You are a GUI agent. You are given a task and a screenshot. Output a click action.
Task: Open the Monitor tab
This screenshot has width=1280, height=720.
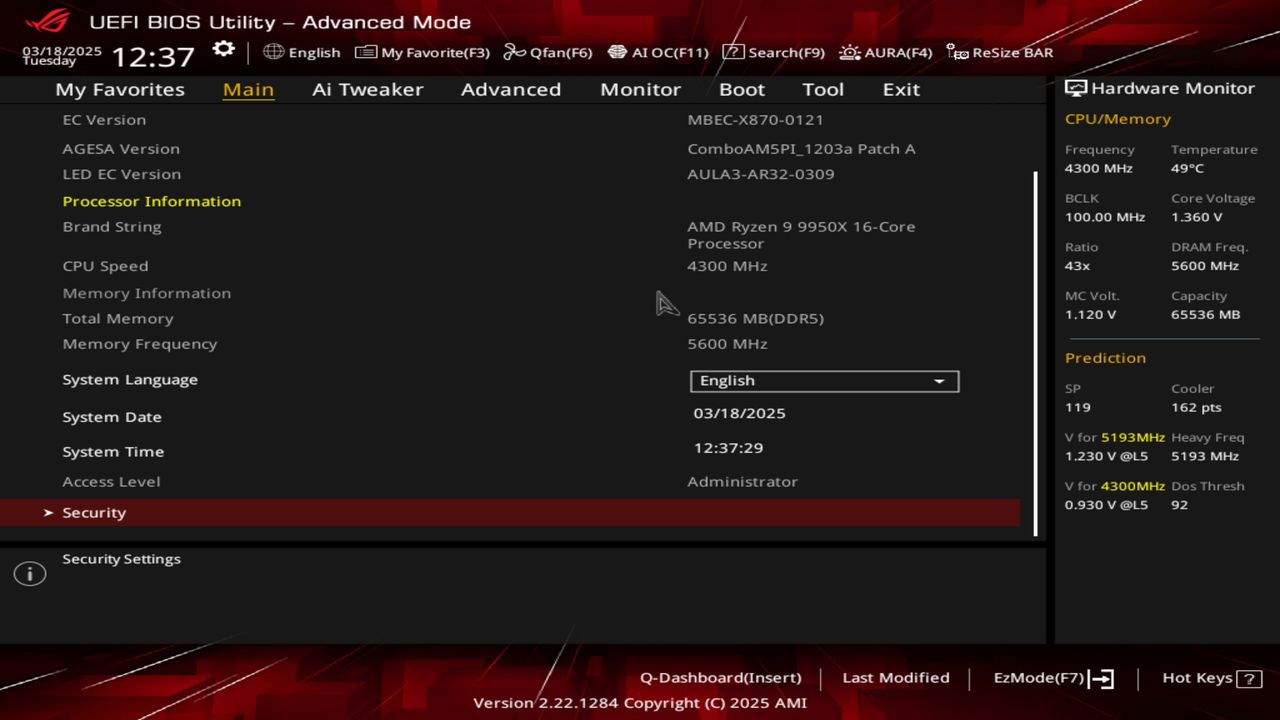[640, 89]
